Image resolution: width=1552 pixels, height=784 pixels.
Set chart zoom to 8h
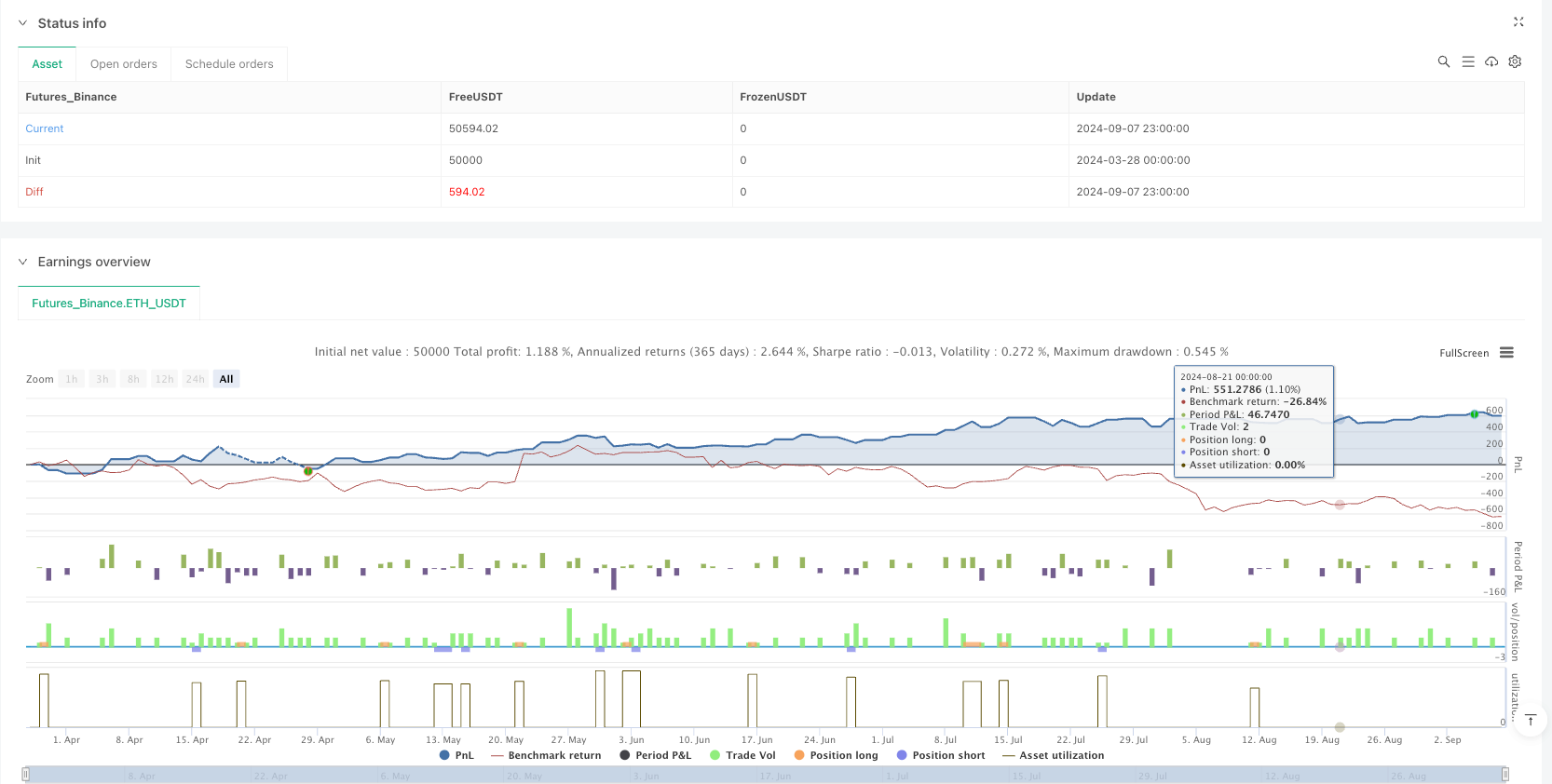coord(133,379)
